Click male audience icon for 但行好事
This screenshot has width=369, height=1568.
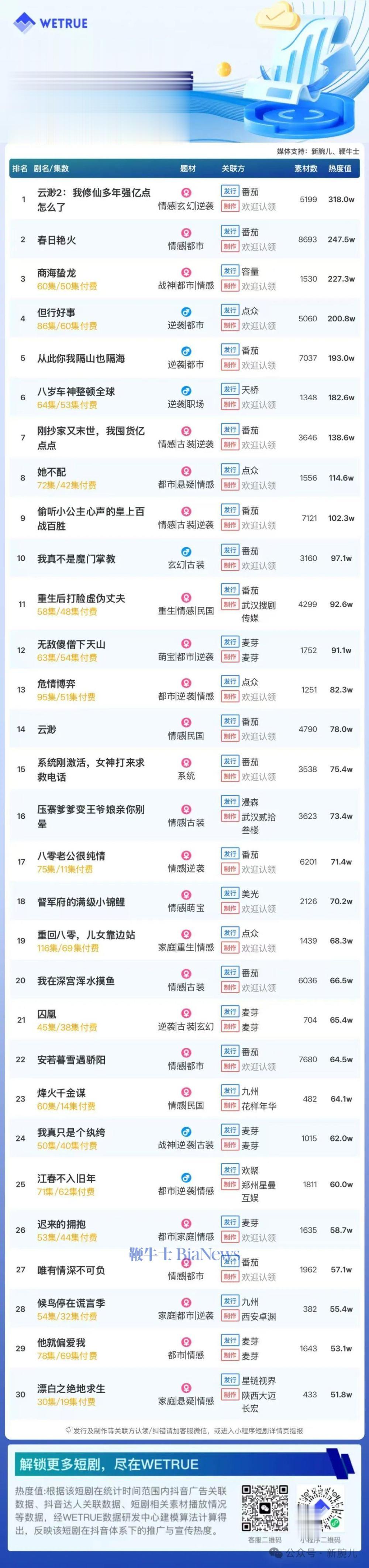186,312
